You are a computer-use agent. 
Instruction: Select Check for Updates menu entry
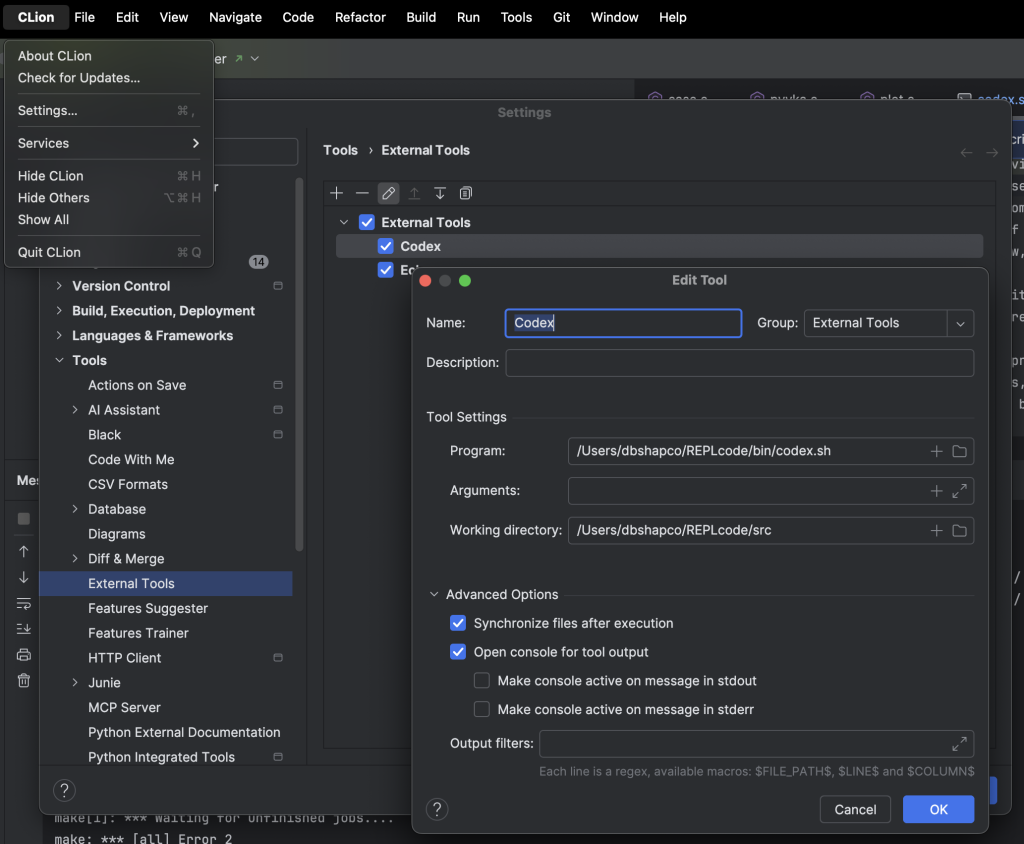pyautogui.click(x=79, y=78)
